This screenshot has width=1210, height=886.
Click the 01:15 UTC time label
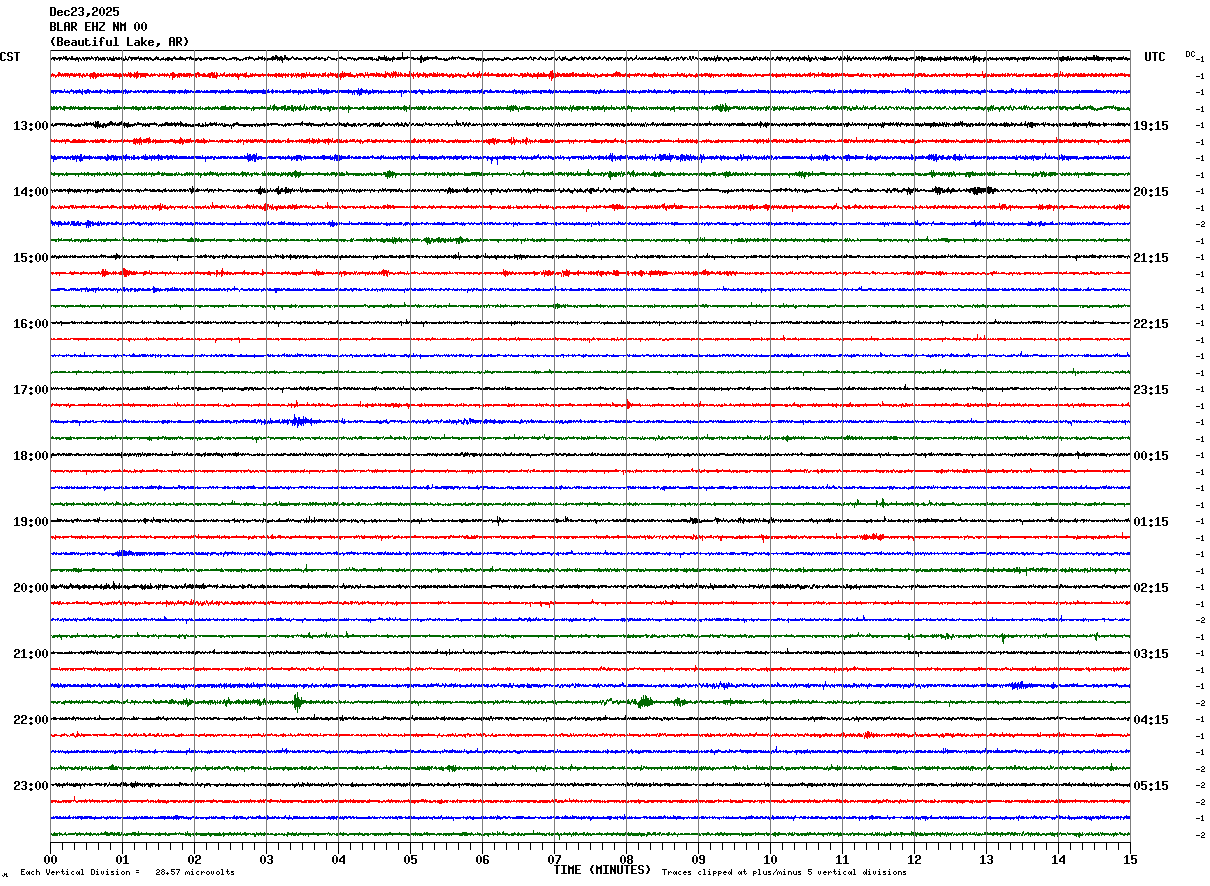tap(1151, 522)
